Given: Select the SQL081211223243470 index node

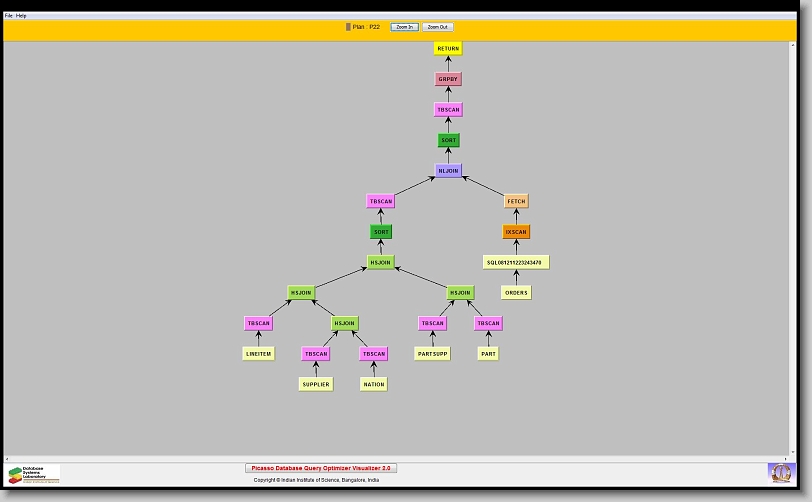Looking at the screenshot, I should [x=516, y=262].
